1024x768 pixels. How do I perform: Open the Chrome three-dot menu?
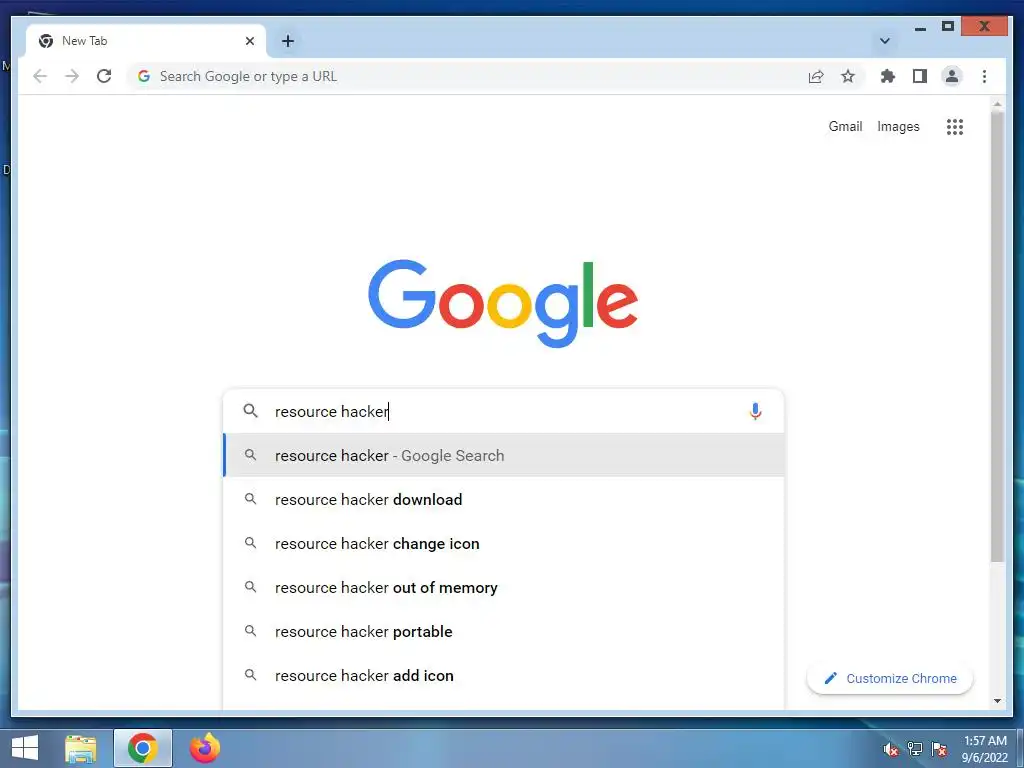(x=984, y=76)
